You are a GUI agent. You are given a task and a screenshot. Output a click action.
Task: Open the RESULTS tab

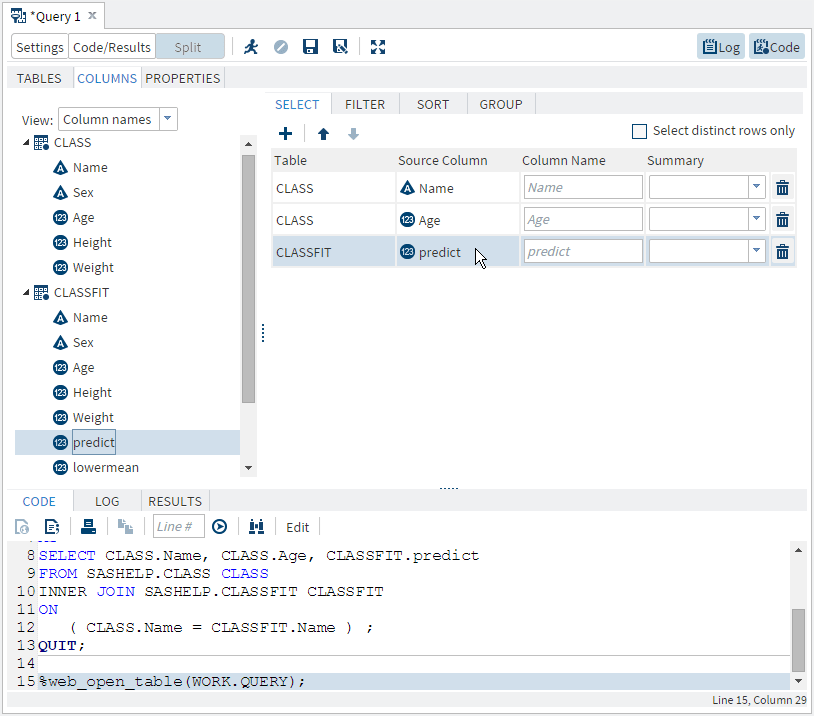[175, 501]
